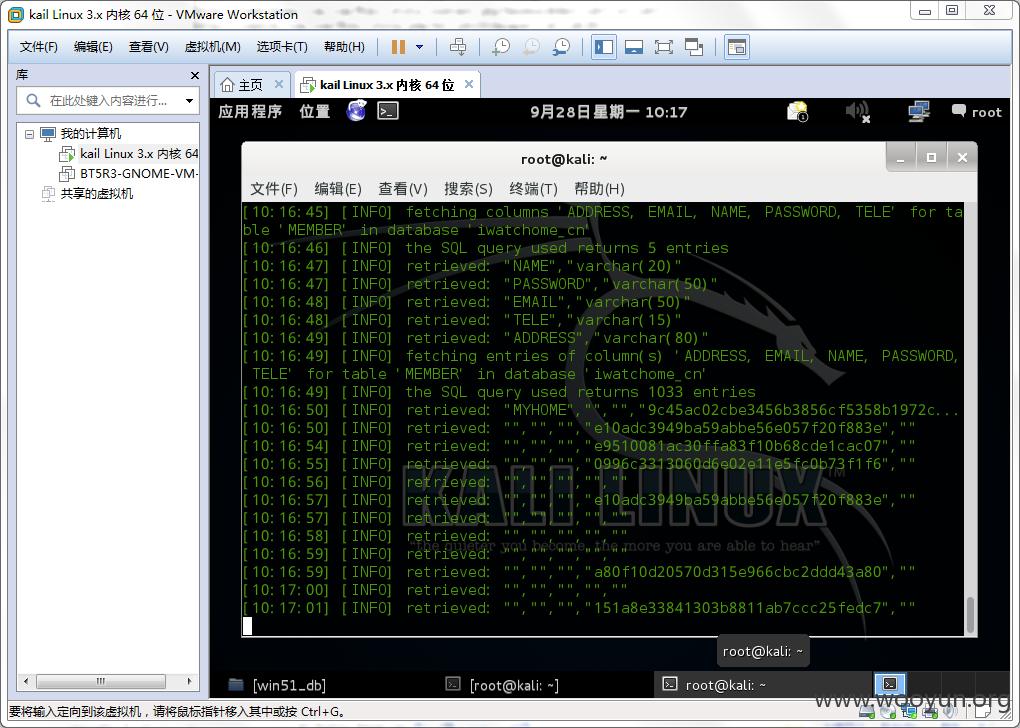Open terminal 帮助(H) menu

pyautogui.click(x=599, y=189)
